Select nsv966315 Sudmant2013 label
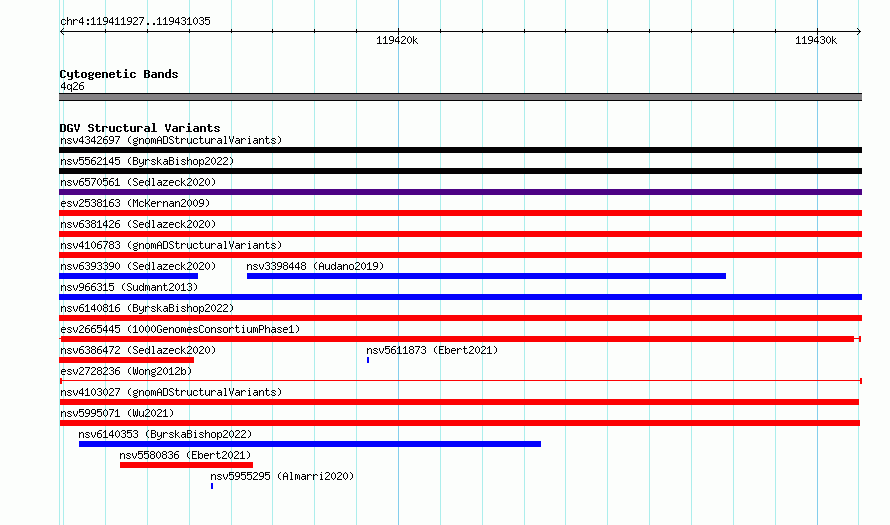Image resolution: width=890 pixels, height=525 pixels. [x=129, y=287]
